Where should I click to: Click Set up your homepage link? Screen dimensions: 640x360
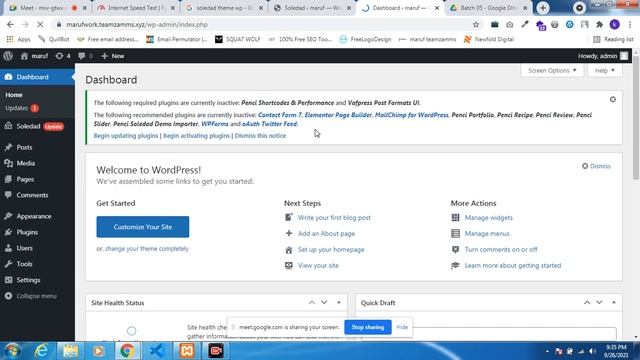[x=331, y=249]
